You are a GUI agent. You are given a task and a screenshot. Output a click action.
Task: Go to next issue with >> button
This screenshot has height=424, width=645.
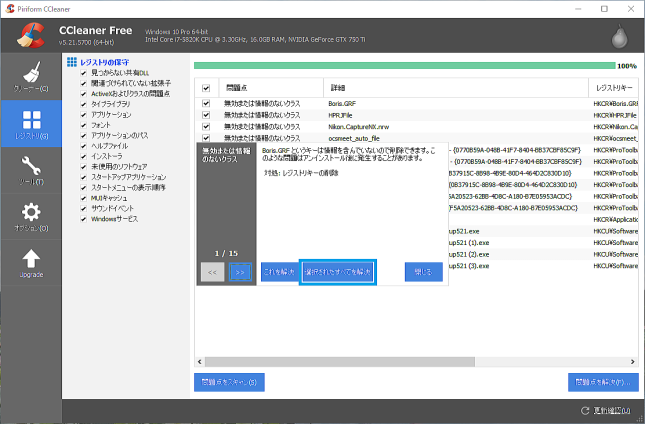[x=239, y=271]
